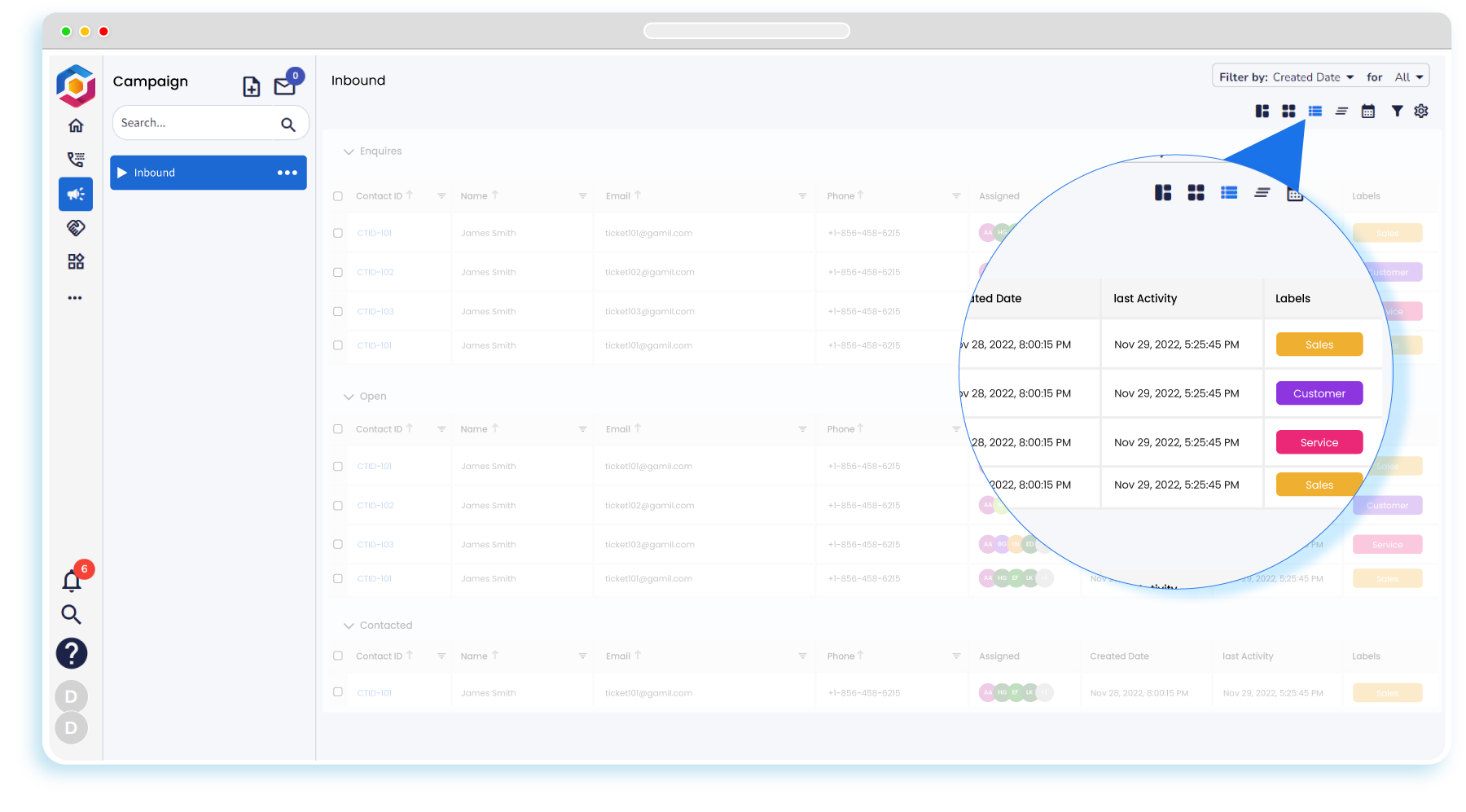
Task: Switch to compact lines view icon
Action: pyautogui.click(x=1341, y=111)
